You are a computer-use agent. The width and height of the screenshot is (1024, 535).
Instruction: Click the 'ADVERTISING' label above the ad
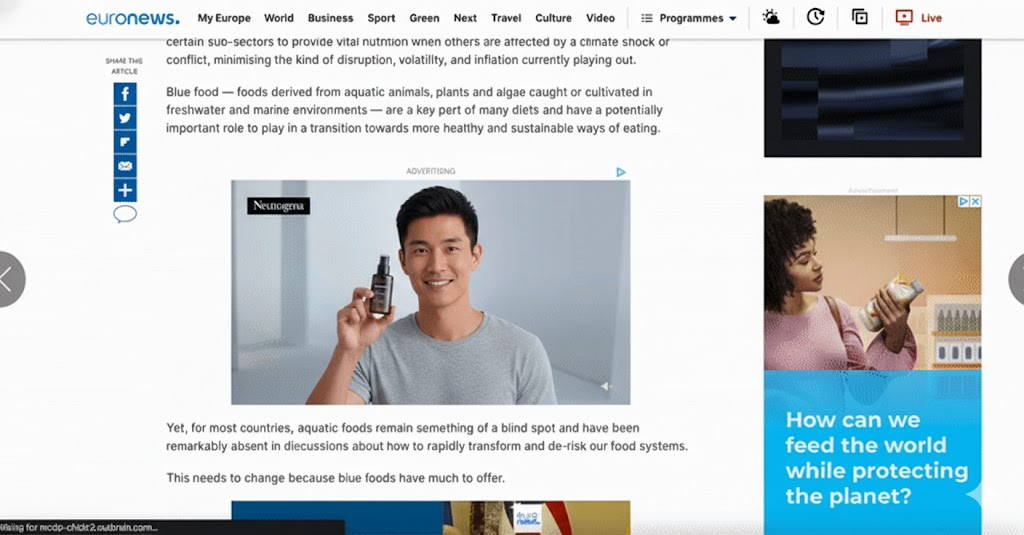tap(430, 171)
